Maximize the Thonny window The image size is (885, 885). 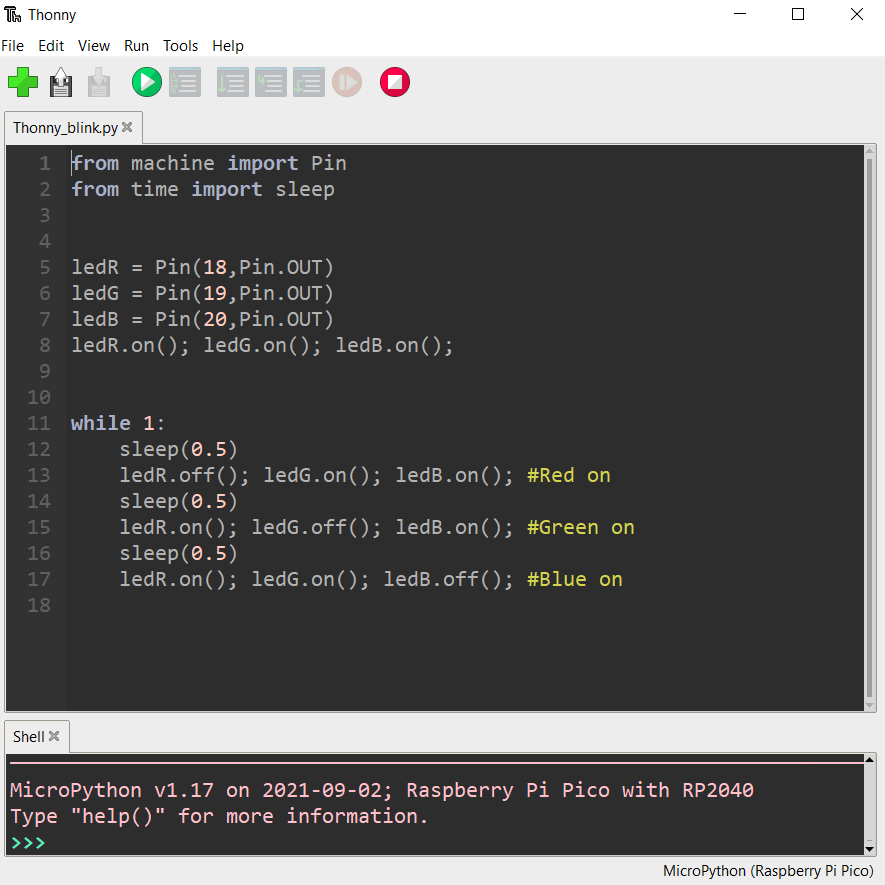[x=798, y=14]
